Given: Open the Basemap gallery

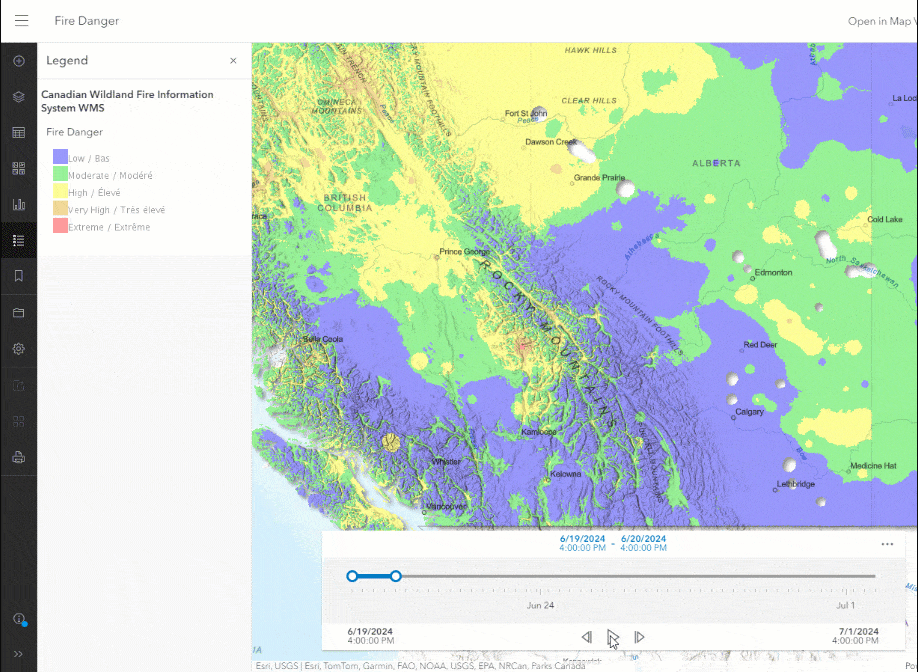Looking at the screenshot, I should click(18, 167).
